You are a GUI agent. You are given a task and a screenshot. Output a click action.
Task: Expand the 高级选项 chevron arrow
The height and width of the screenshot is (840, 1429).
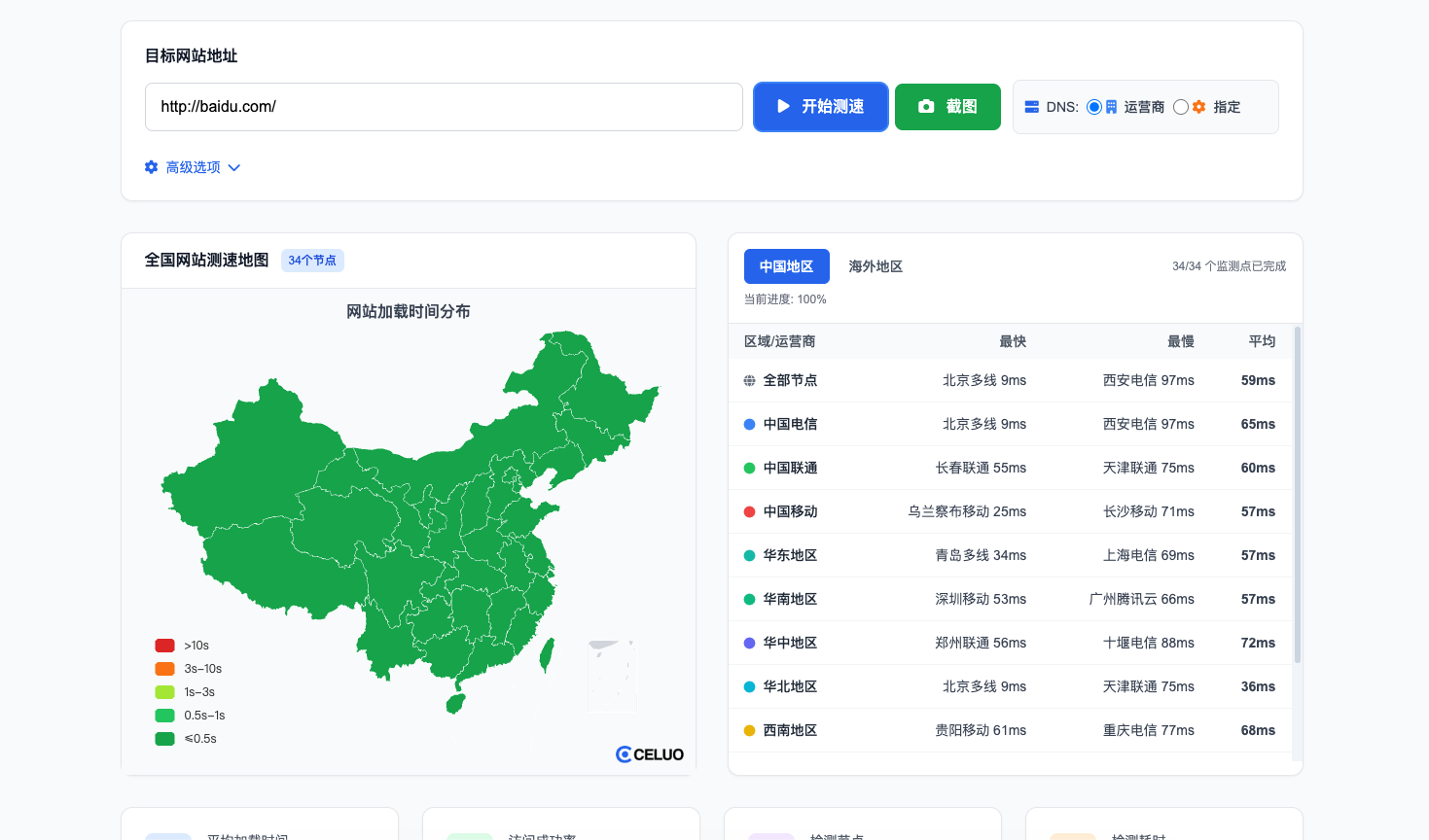[234, 168]
